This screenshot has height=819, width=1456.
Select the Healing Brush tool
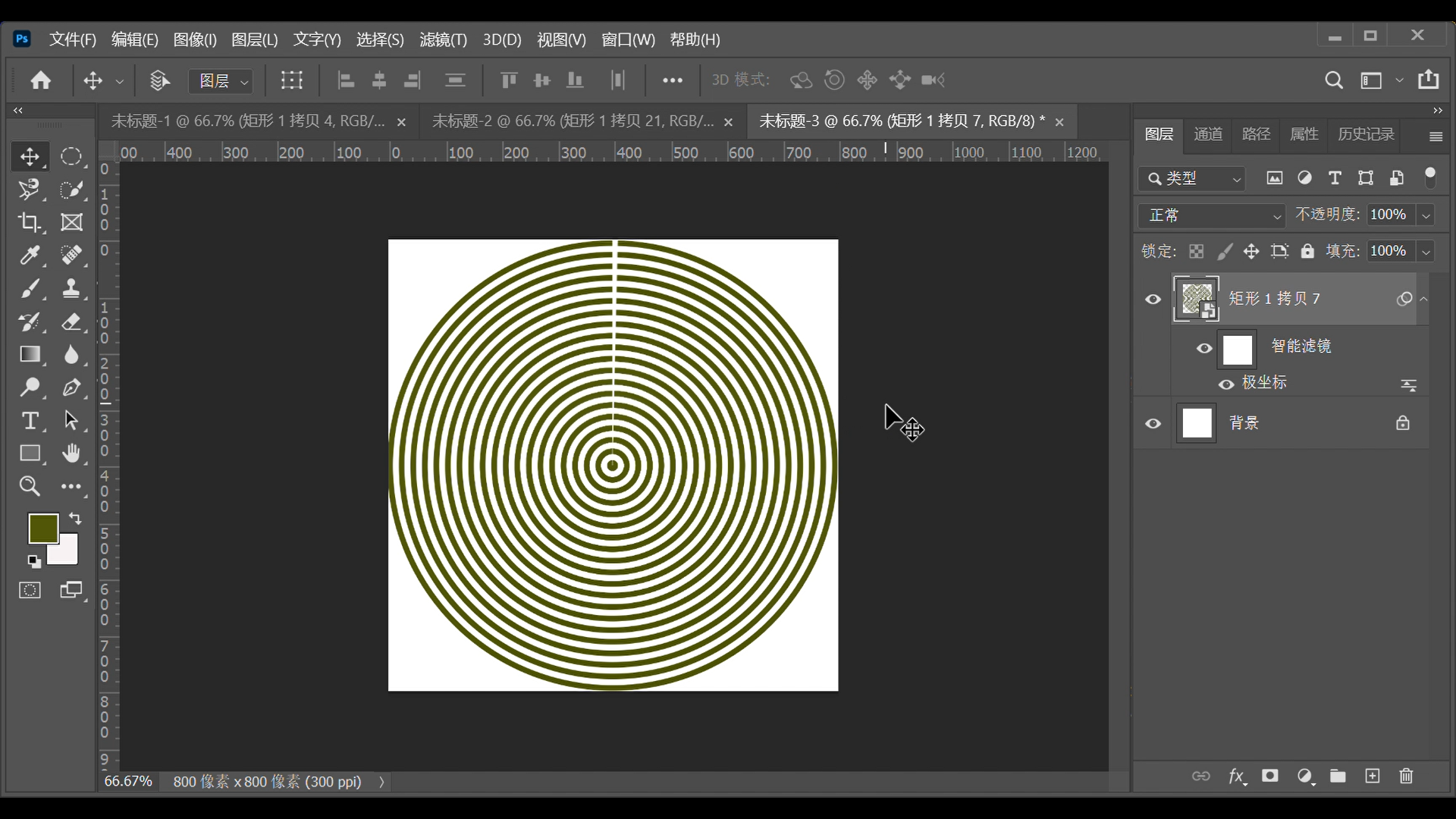click(71, 255)
